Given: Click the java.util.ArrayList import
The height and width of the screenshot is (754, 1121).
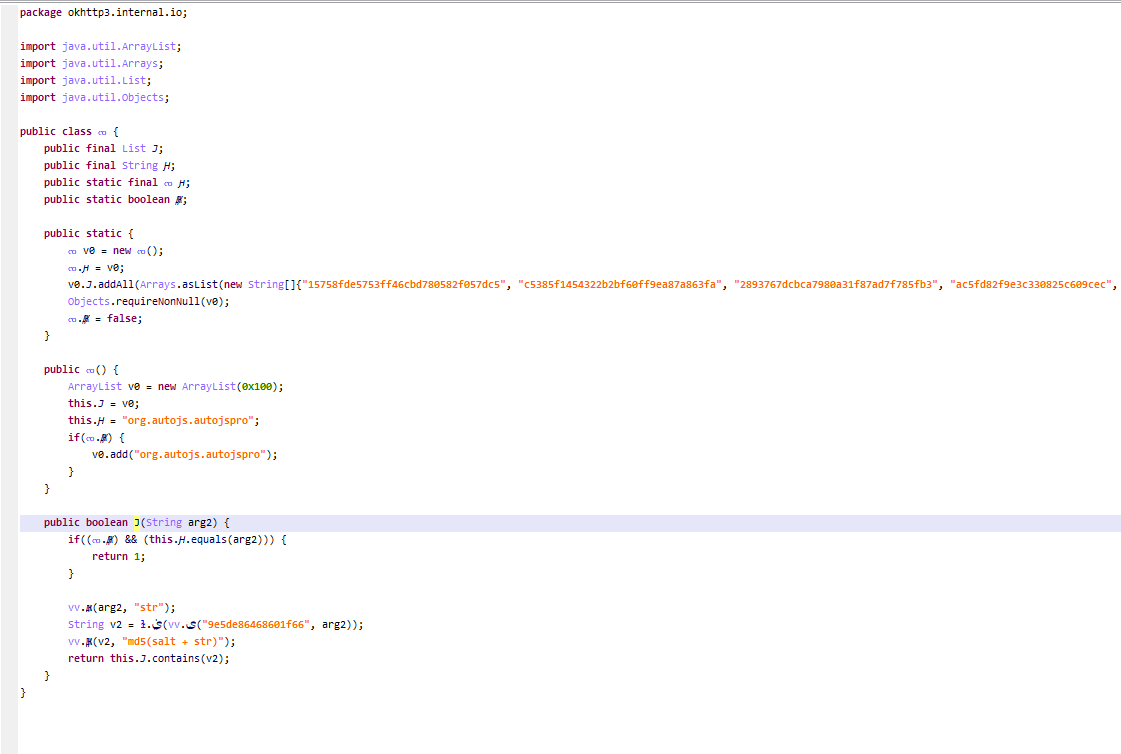Looking at the screenshot, I should point(122,46).
